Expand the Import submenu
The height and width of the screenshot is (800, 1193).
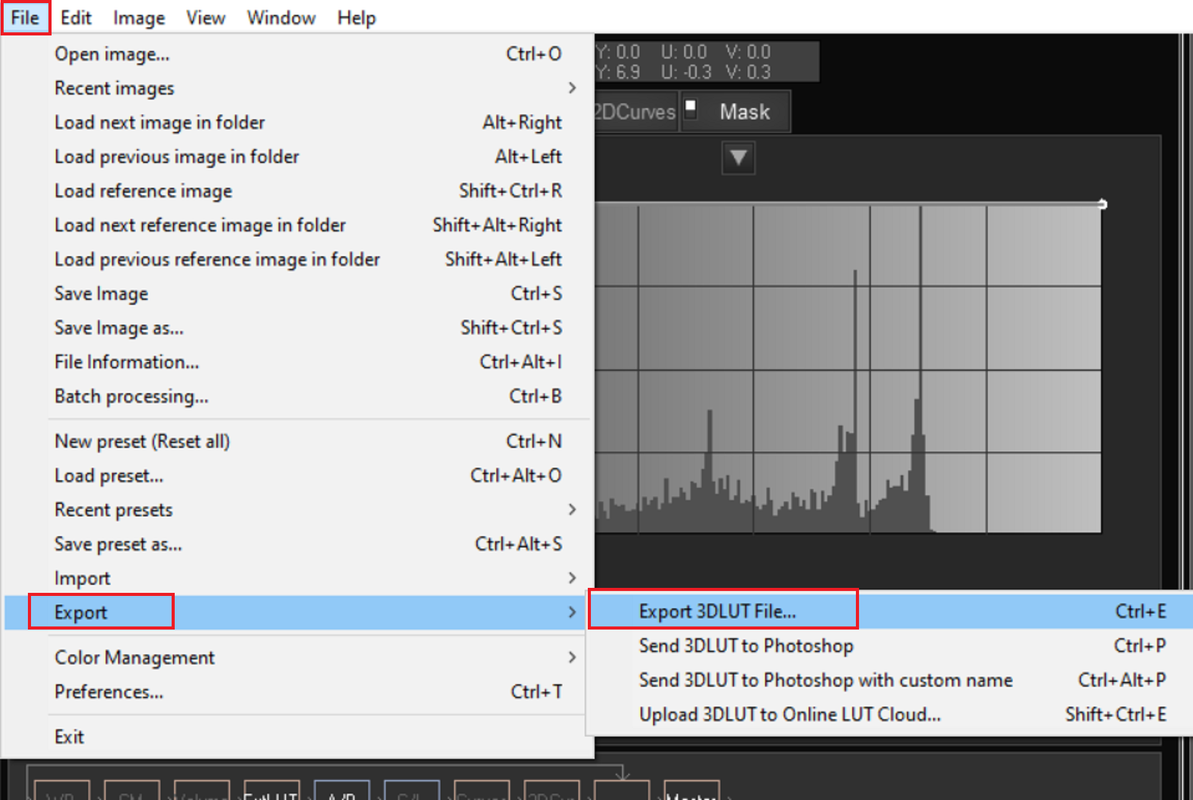(x=297, y=578)
